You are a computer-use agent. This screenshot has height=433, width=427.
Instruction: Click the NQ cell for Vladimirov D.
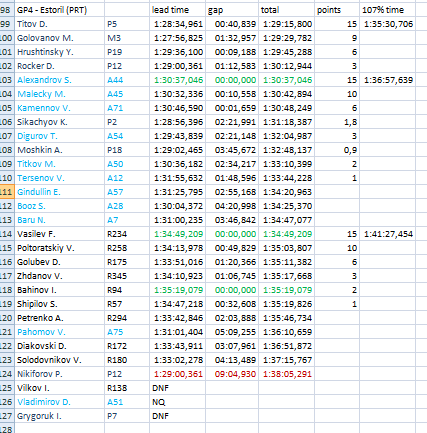tap(177, 402)
